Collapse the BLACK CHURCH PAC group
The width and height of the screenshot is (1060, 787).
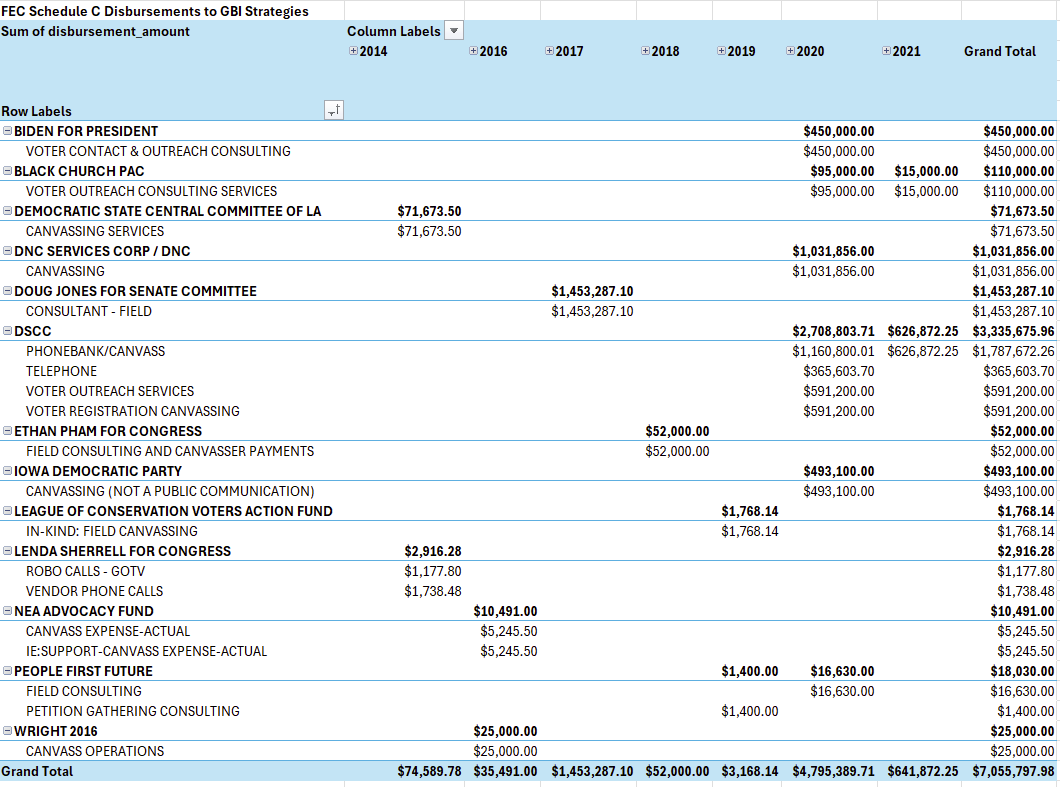point(7,171)
